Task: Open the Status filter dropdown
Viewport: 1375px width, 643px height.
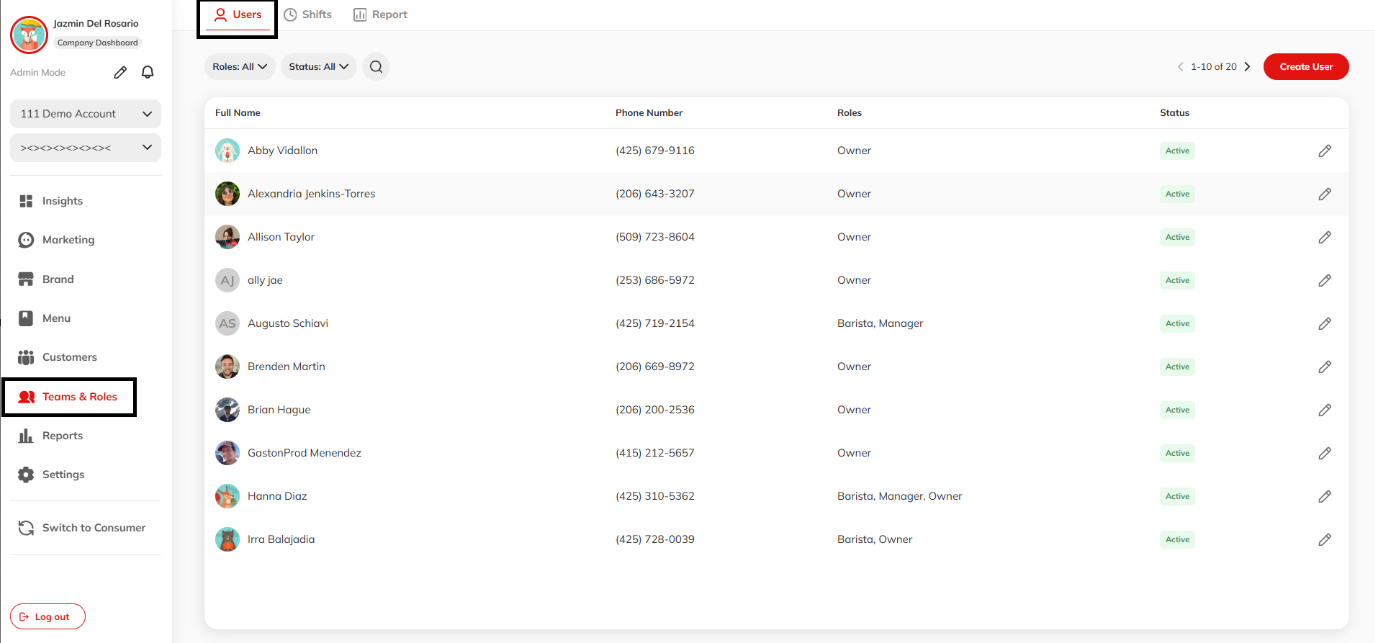Action: pos(318,66)
